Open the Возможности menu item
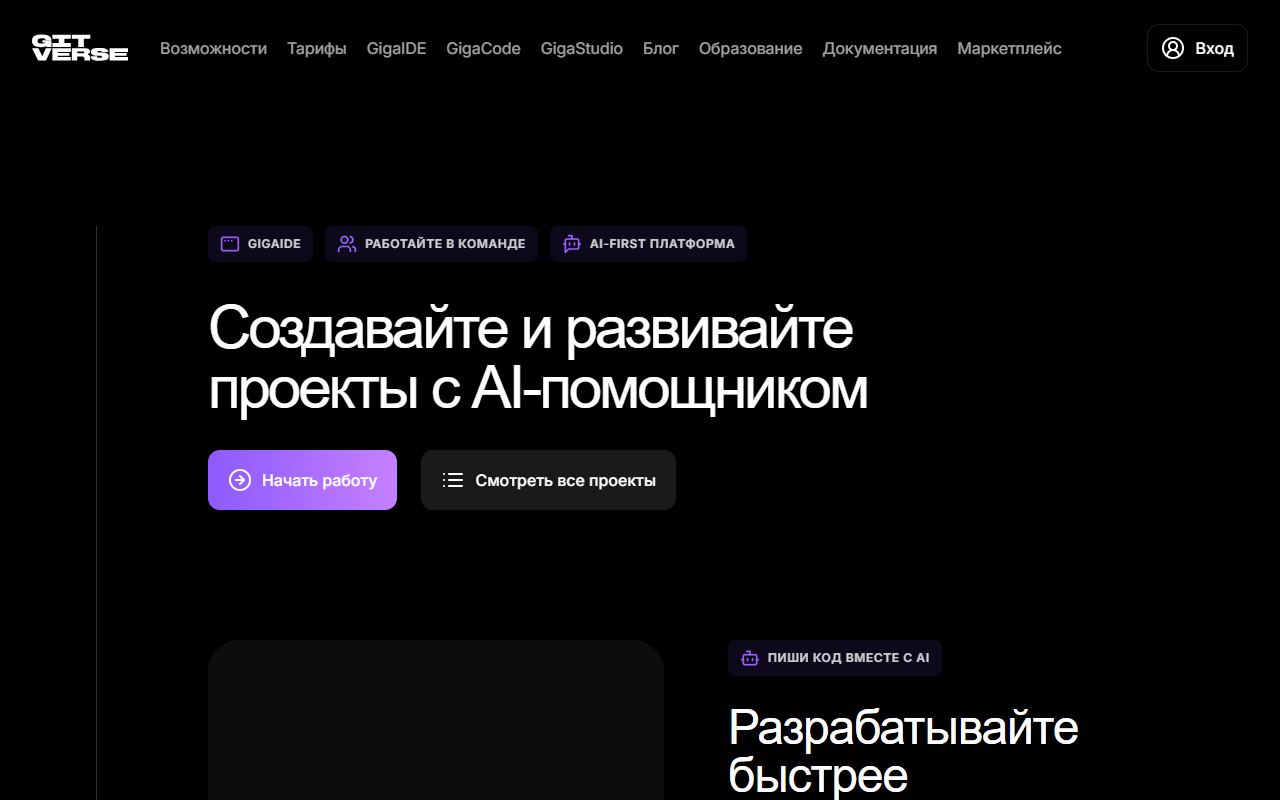1280x800 pixels. 213,48
